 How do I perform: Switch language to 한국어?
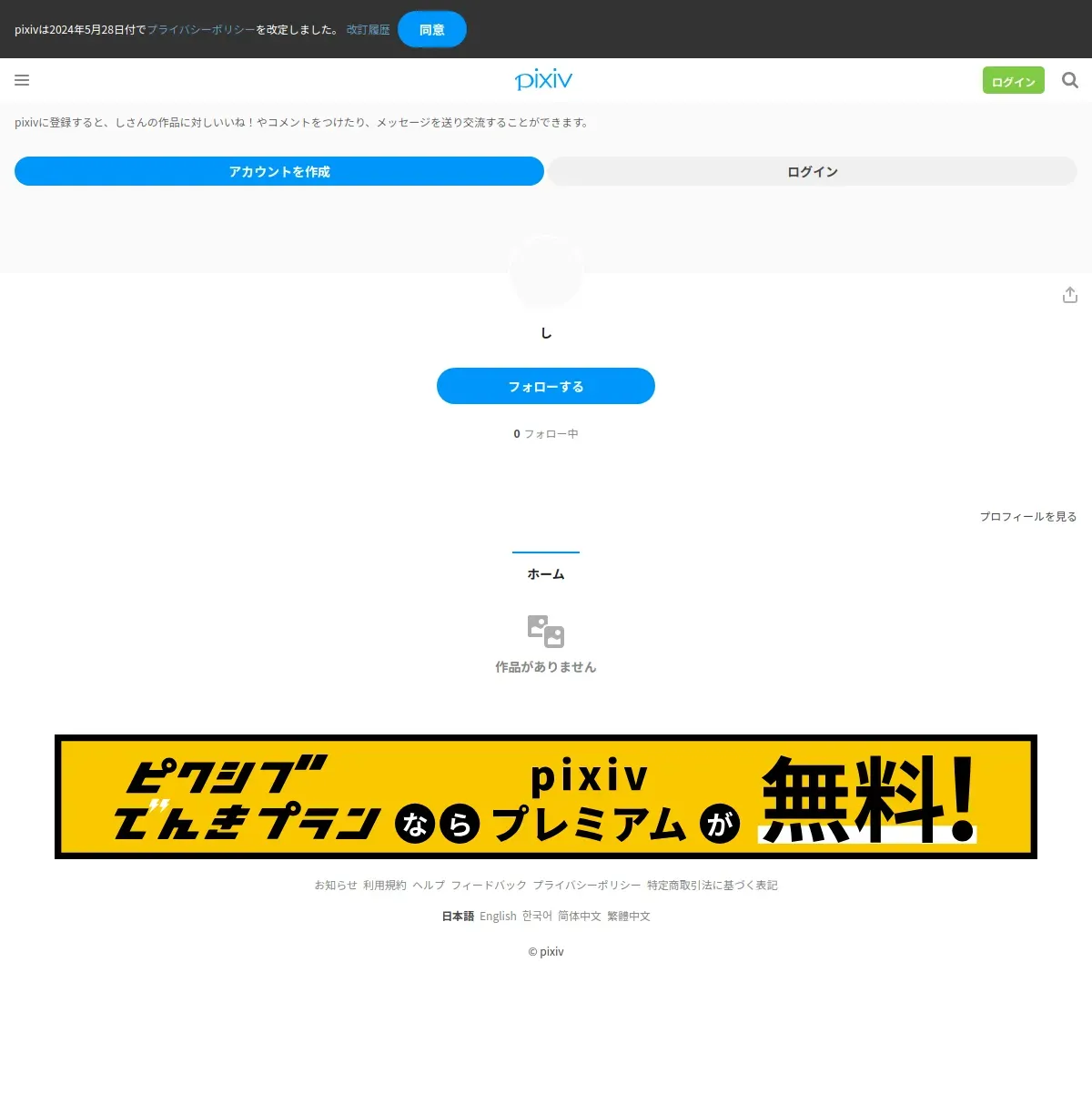(x=537, y=917)
